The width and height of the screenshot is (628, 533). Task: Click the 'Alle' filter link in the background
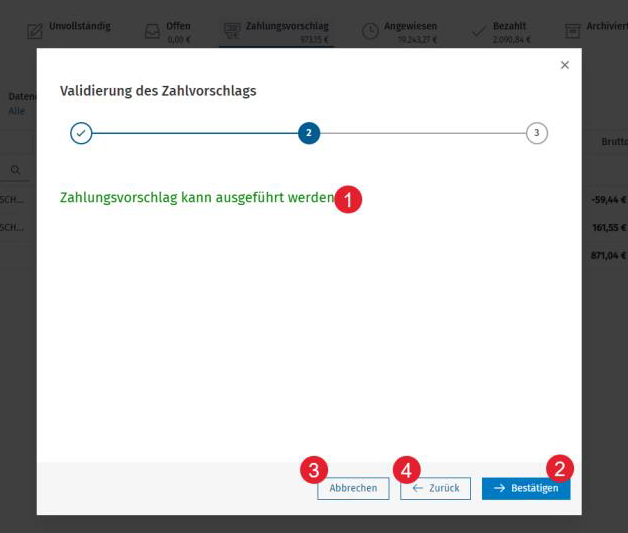coord(17,111)
